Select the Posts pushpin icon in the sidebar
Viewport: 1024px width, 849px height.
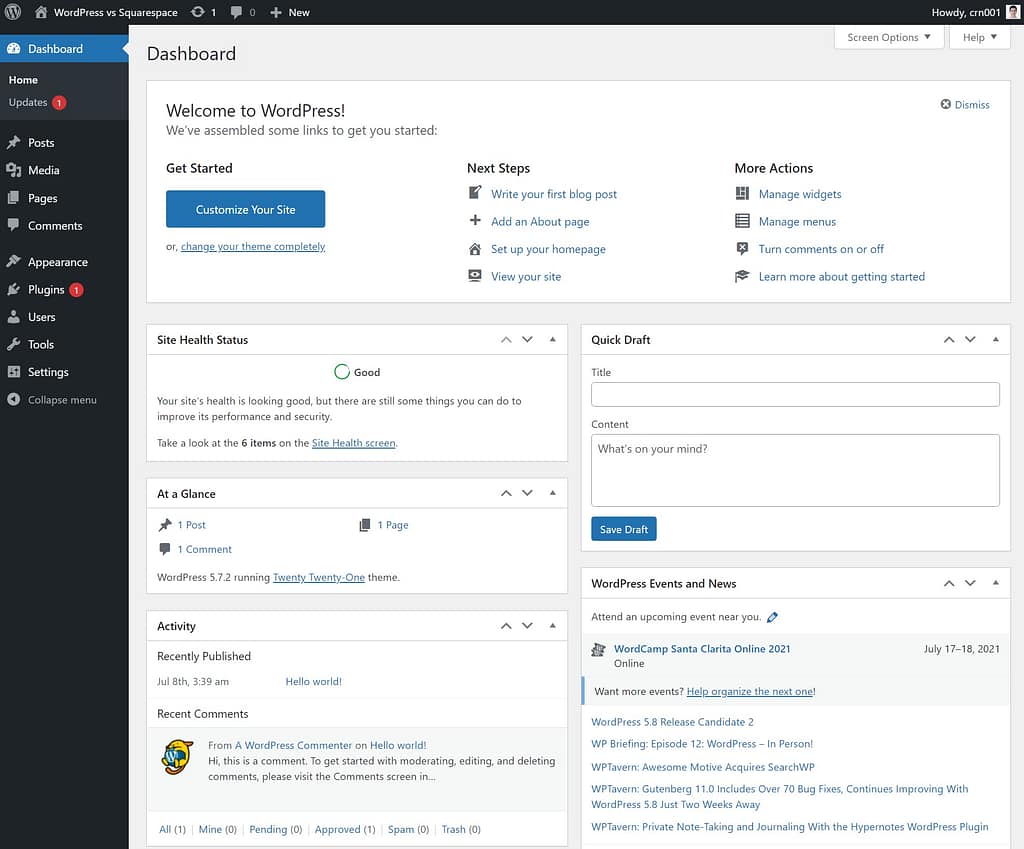(14, 142)
